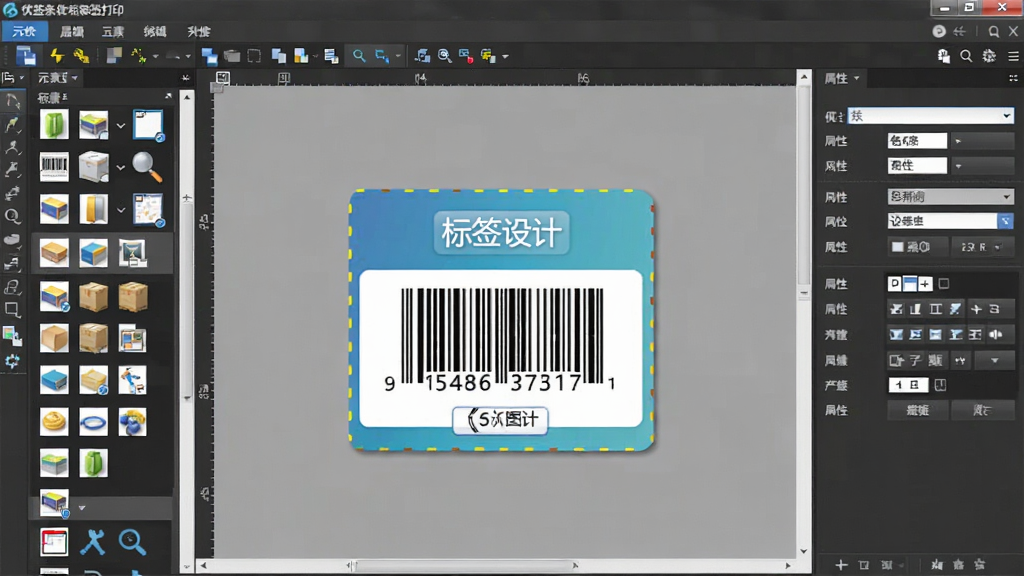Select the dashed rectangle selection toolbar icon
The height and width of the screenshot is (576, 1024).
point(254,56)
